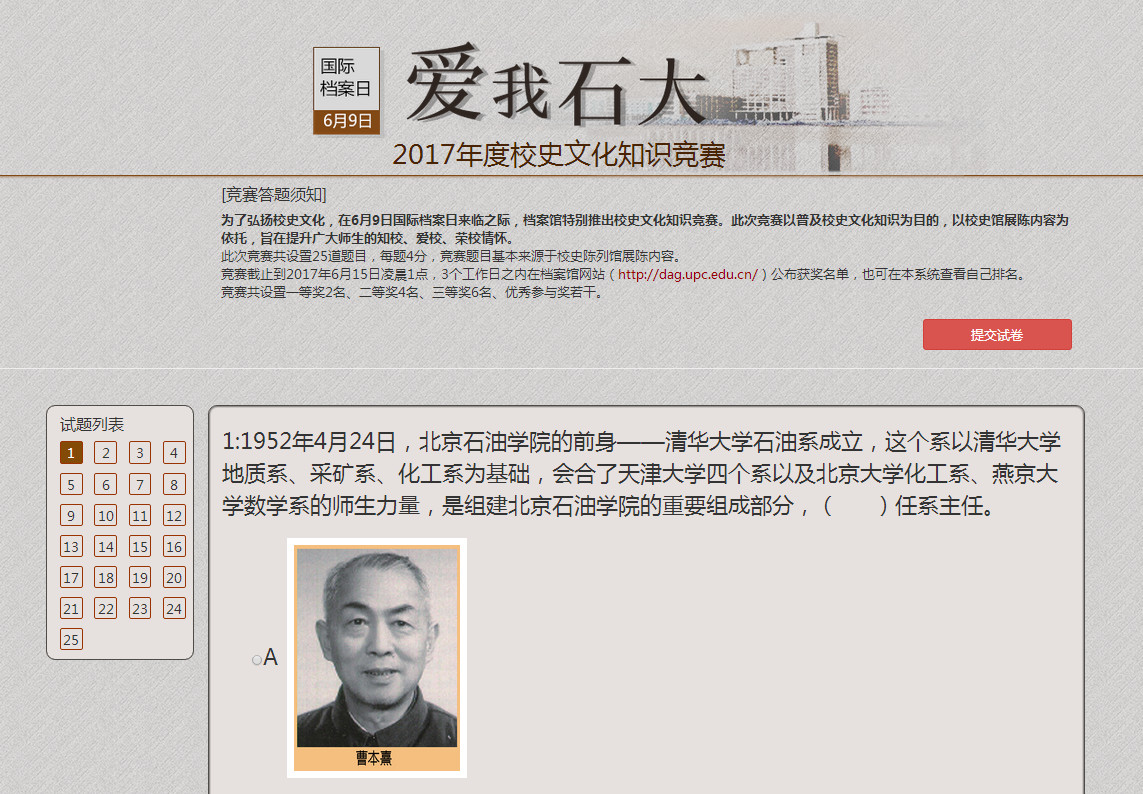Jump to question 16
This screenshot has width=1143, height=794.
[x=174, y=547]
